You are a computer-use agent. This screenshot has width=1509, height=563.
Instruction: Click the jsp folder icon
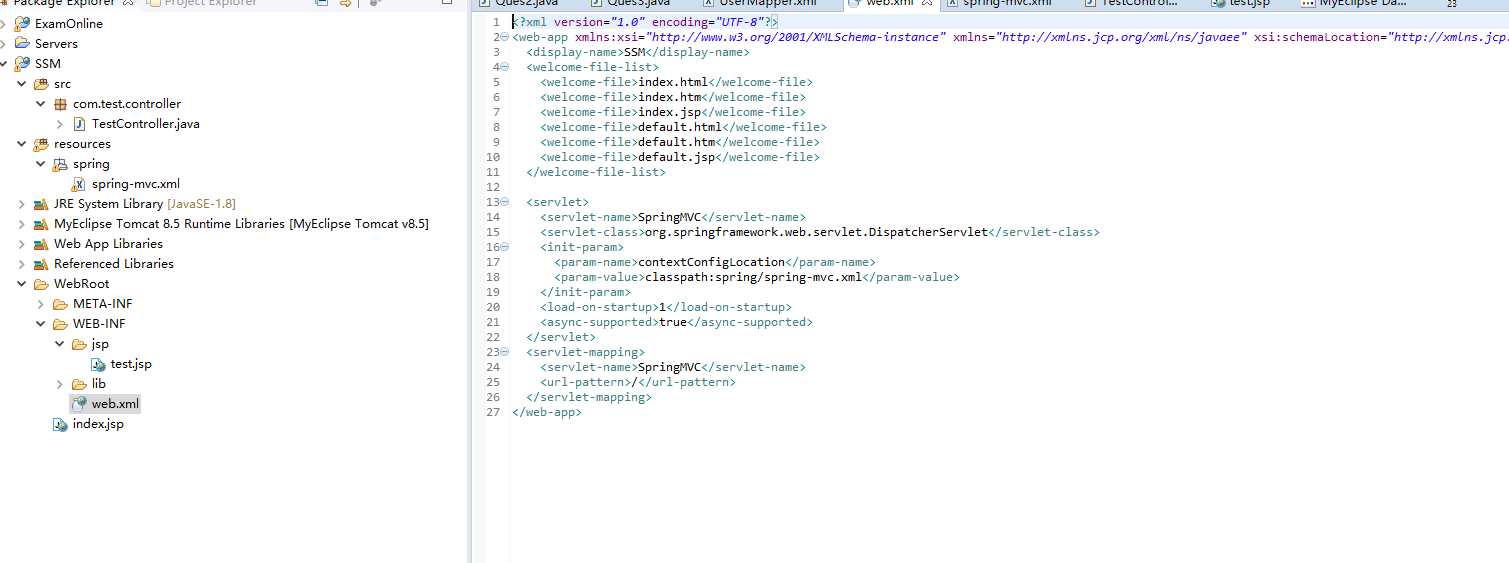(79, 343)
